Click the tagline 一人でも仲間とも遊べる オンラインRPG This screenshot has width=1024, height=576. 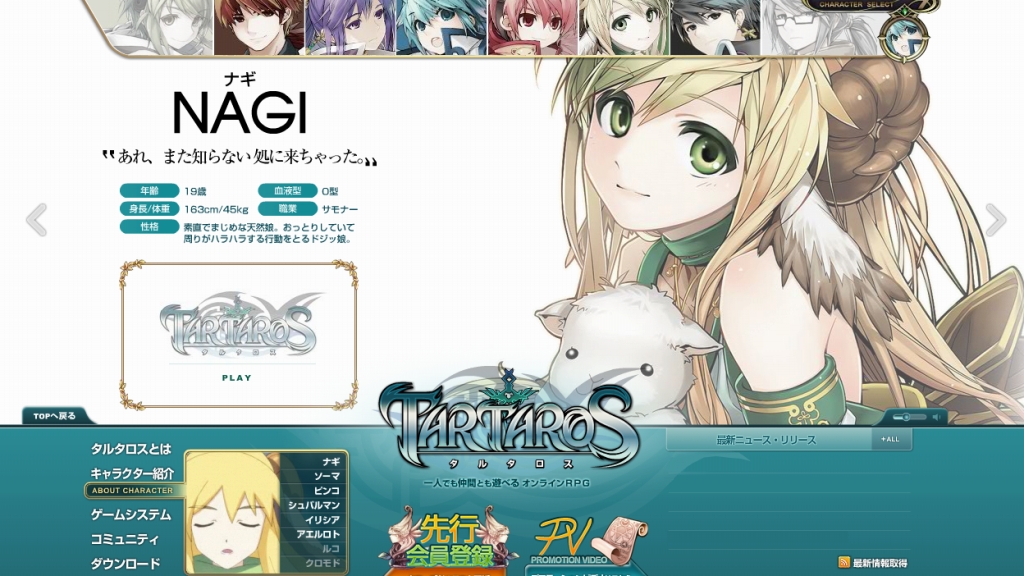(x=507, y=483)
